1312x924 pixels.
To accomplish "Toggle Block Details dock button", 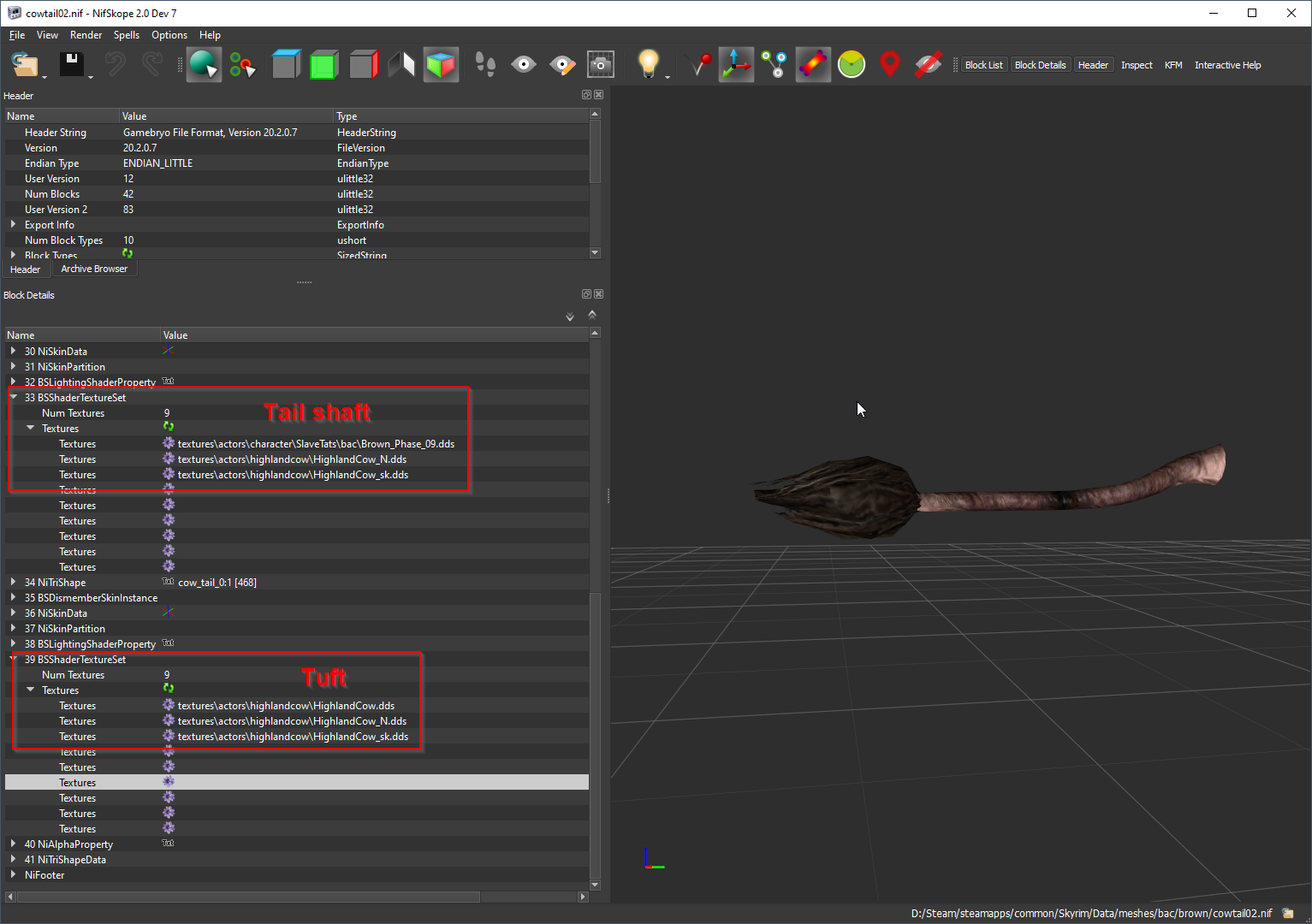I will (1040, 65).
